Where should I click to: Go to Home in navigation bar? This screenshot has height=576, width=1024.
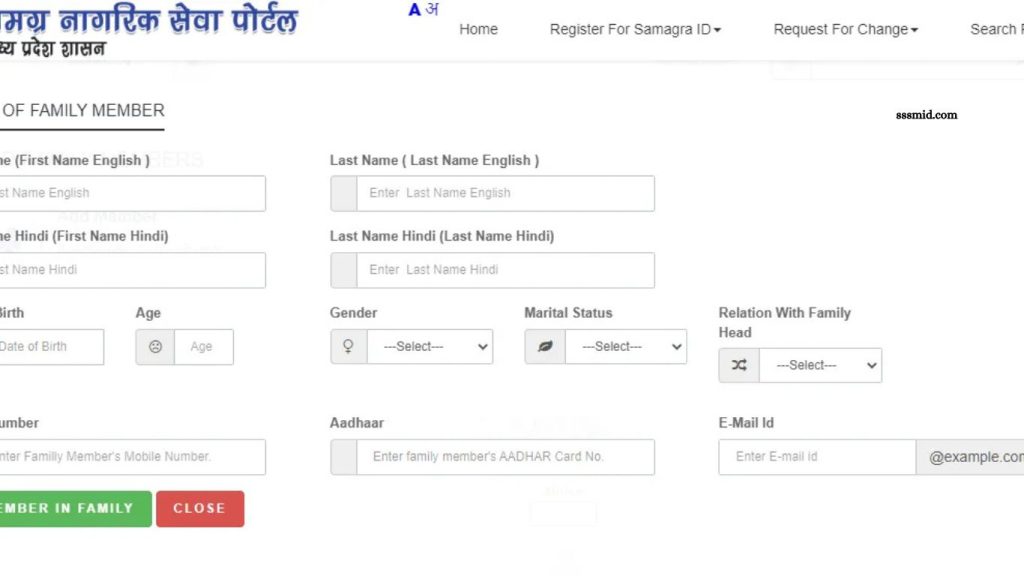478,29
